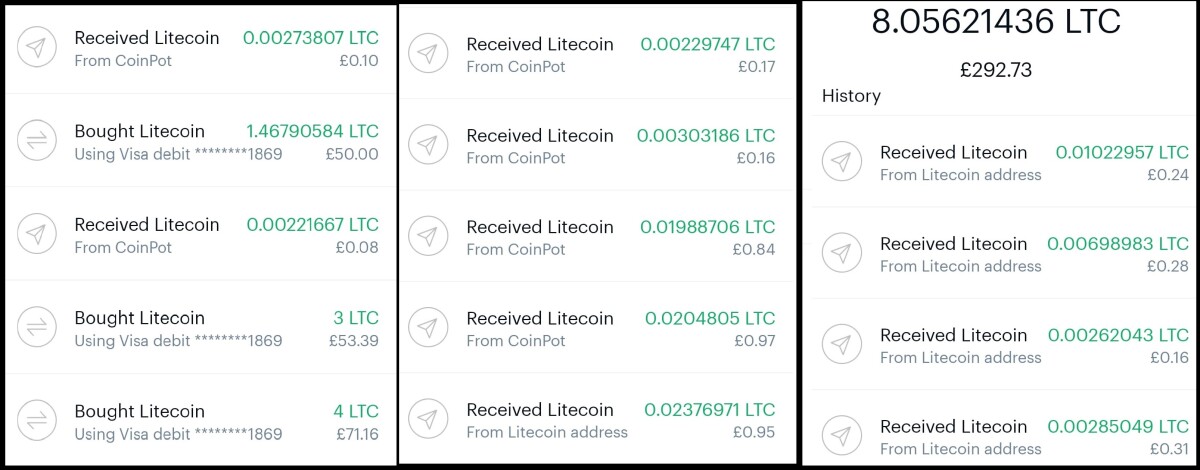The height and width of the screenshot is (470, 1200).
Task: Click the History section heading
Action: pos(851,96)
